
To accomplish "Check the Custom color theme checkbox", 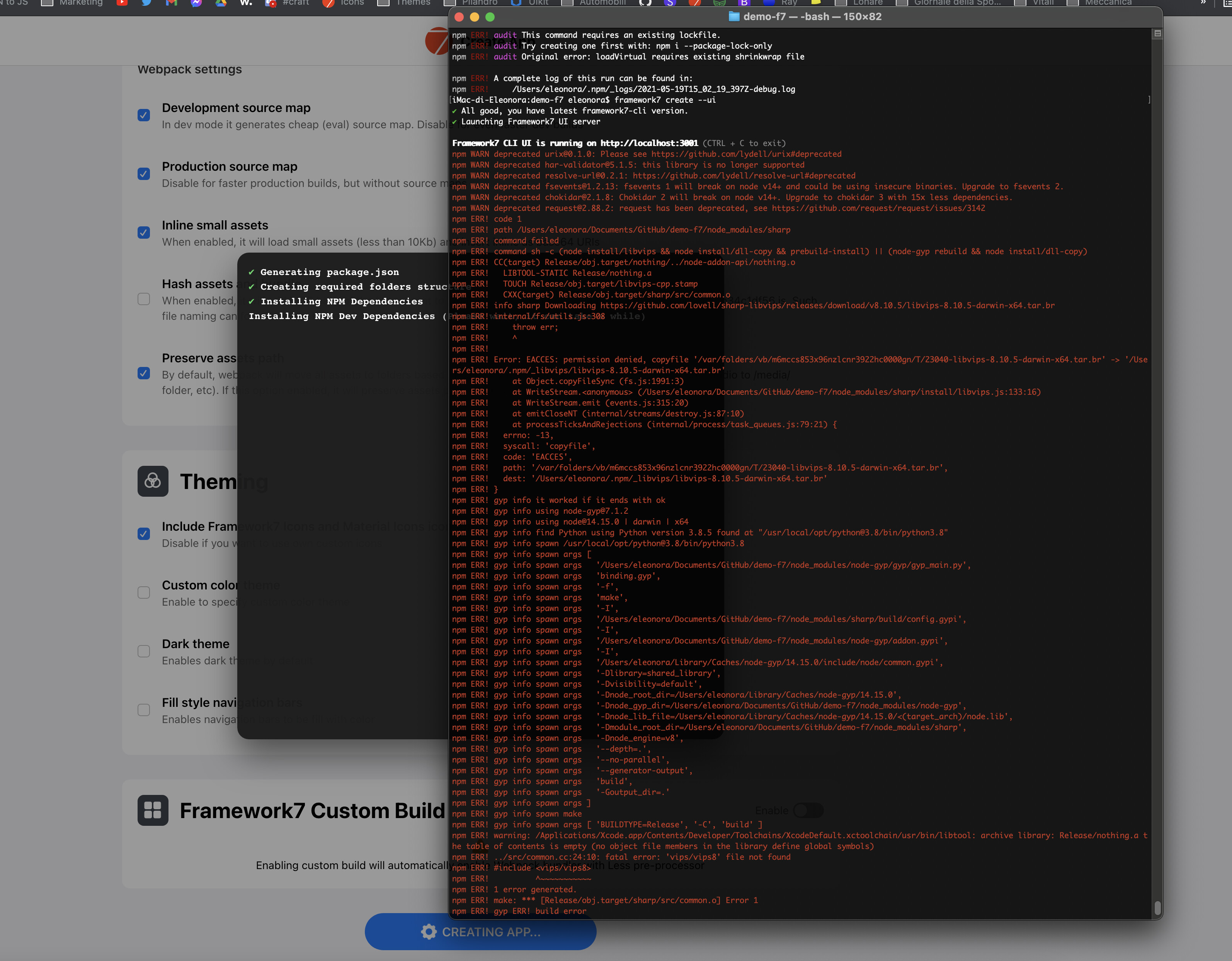I will tap(144, 592).
